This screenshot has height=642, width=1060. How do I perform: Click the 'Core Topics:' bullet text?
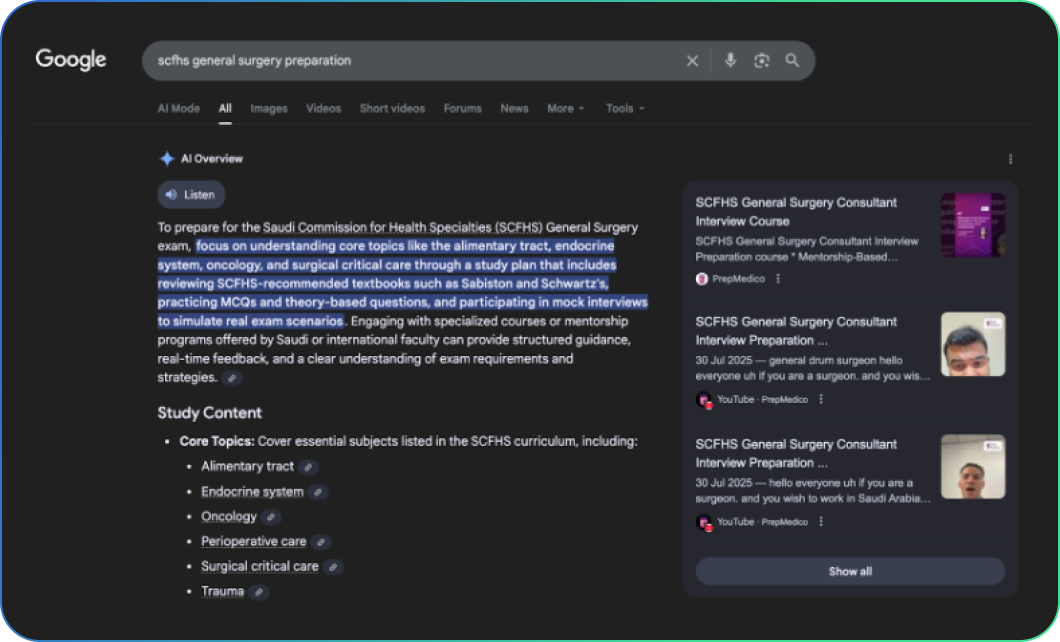(x=217, y=441)
